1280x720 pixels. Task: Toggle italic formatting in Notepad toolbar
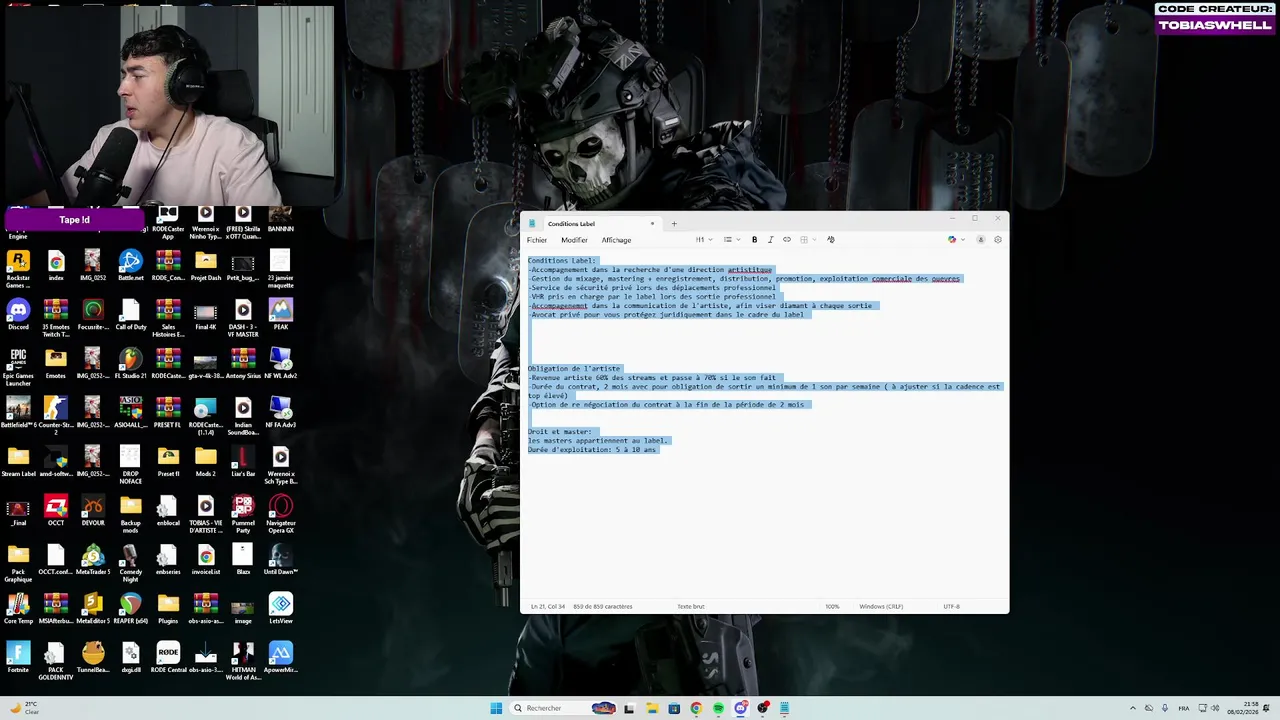pyautogui.click(x=770, y=240)
